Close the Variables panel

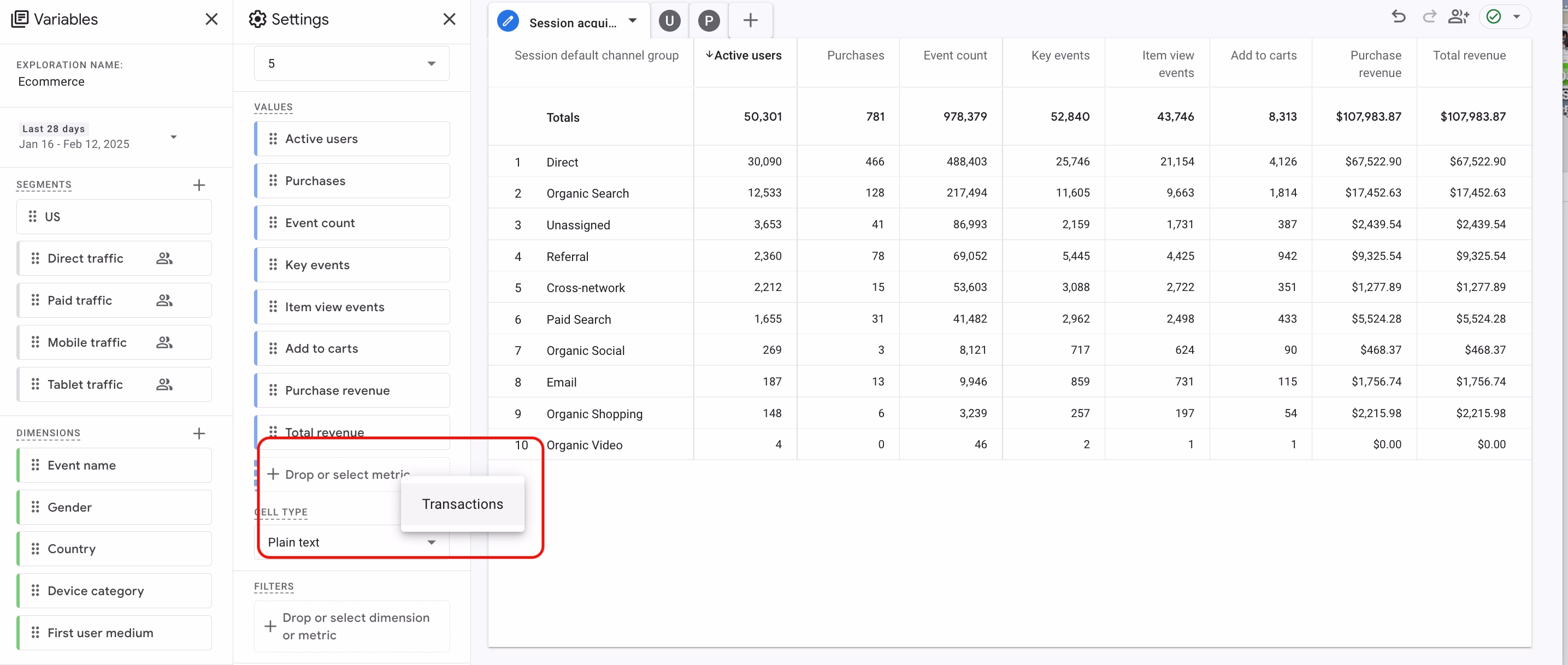click(x=211, y=19)
